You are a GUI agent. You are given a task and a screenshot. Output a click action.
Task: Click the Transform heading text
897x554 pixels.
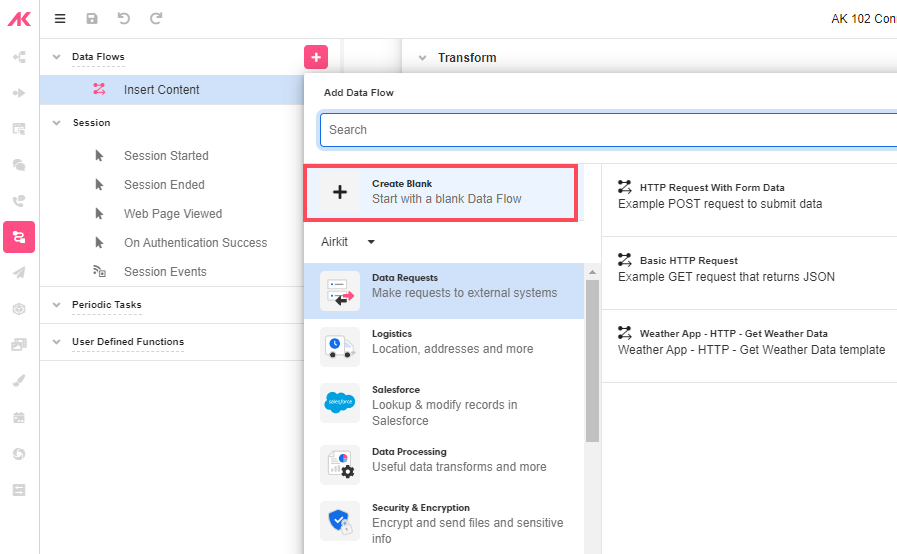coord(467,58)
